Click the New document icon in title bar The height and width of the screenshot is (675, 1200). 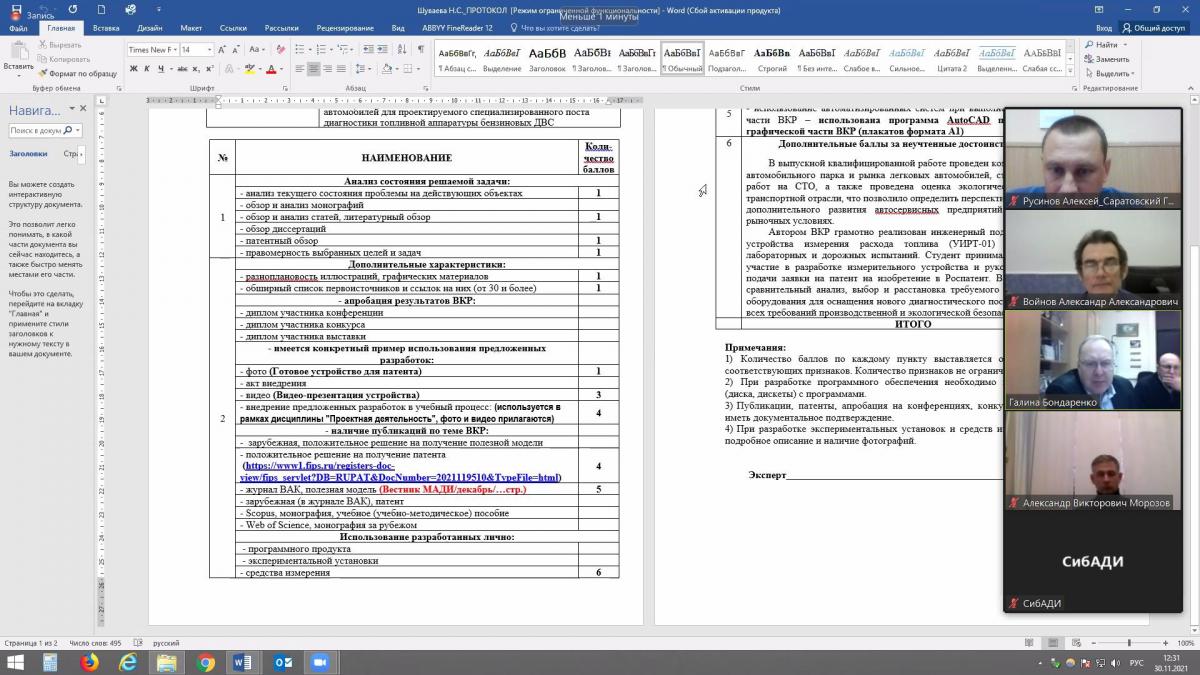[102, 10]
